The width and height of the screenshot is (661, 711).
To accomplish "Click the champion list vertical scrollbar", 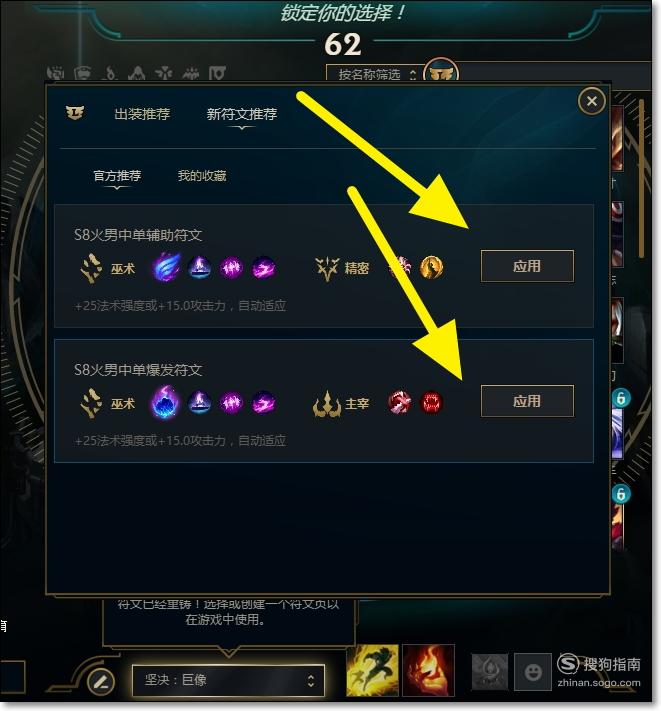I will pos(642,179).
